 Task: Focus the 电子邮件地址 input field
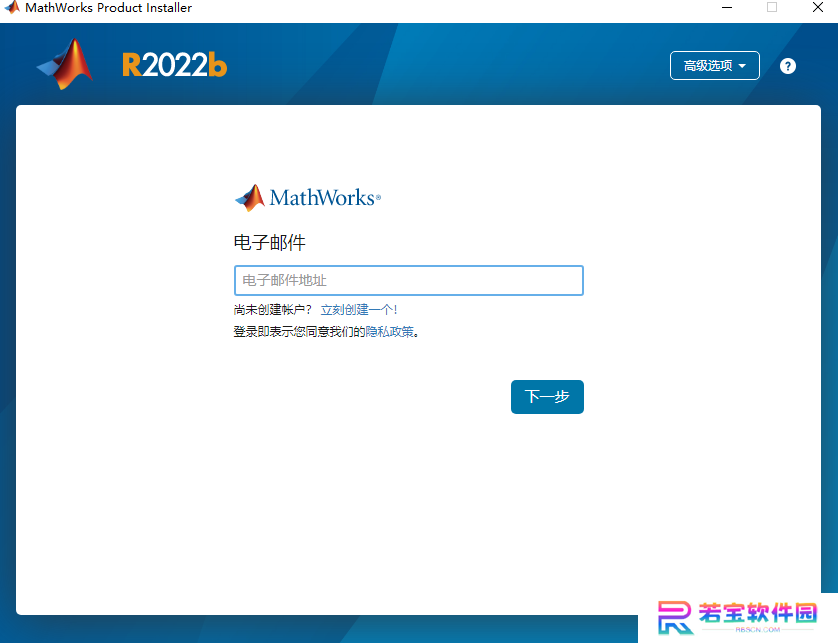(x=408, y=280)
